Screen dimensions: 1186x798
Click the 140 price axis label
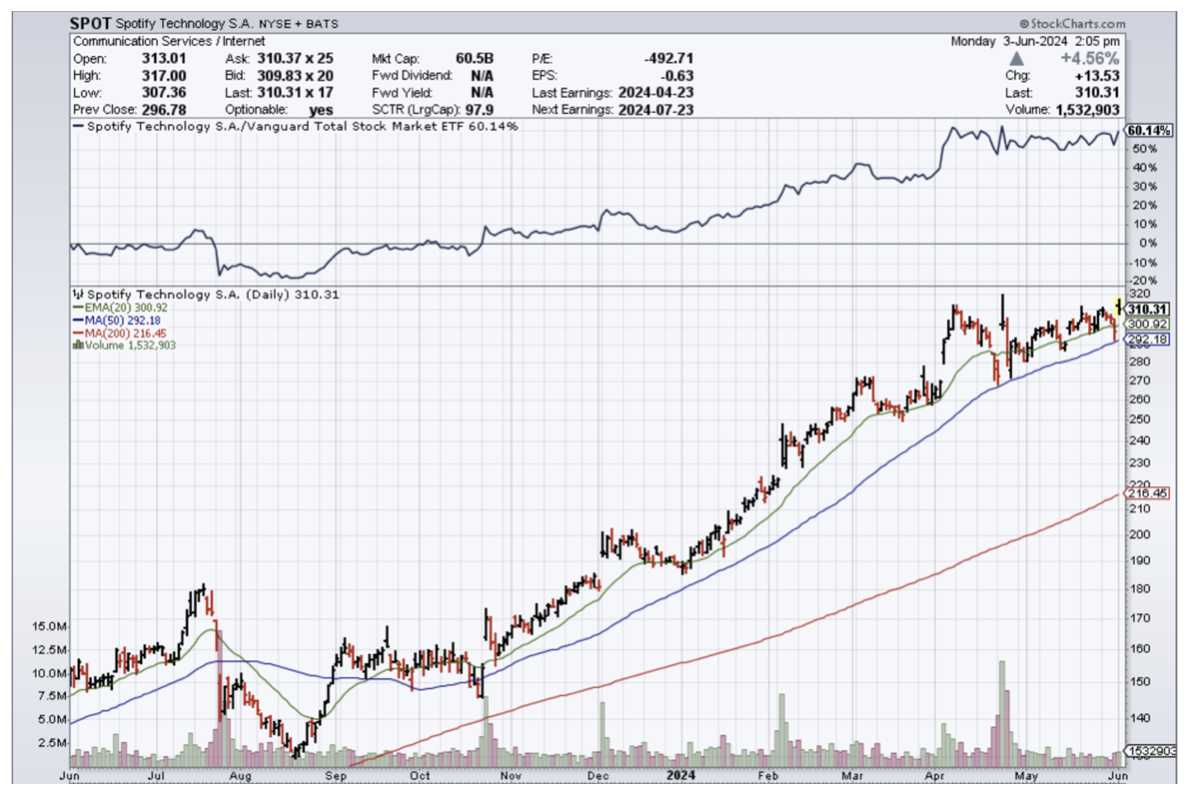[x=1139, y=719]
